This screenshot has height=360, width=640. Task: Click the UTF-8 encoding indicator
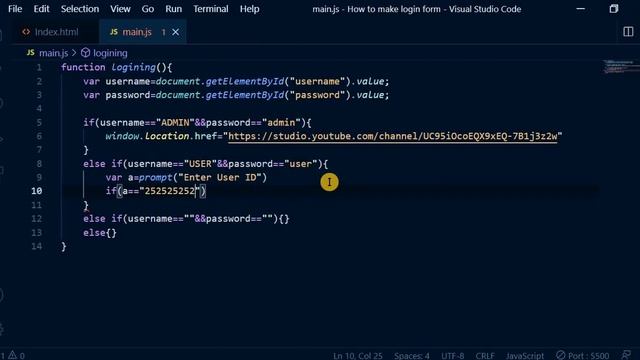pos(453,356)
